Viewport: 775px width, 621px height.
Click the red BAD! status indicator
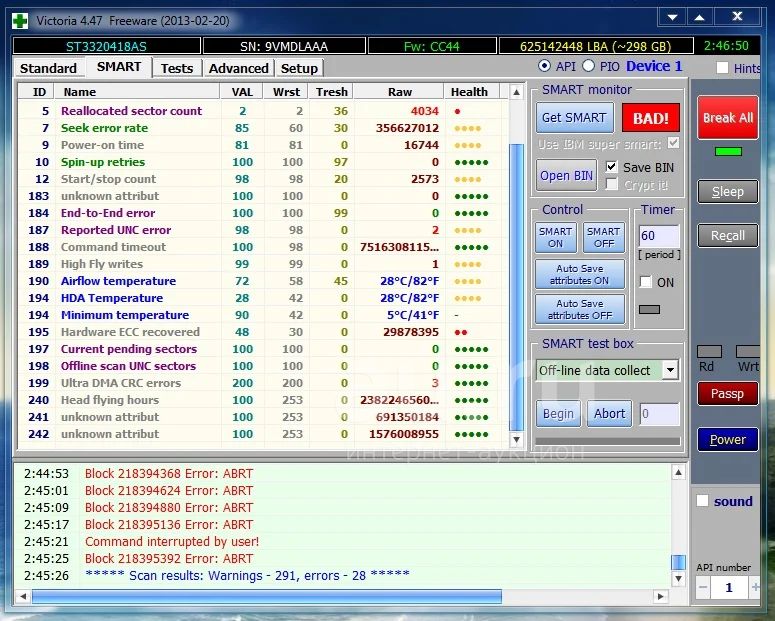[650, 118]
